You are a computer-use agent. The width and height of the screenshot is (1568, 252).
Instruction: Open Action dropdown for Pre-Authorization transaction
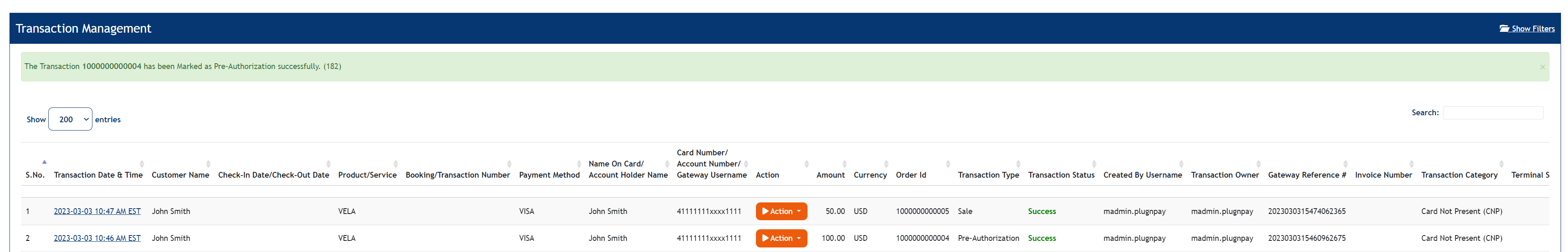[x=781, y=238]
